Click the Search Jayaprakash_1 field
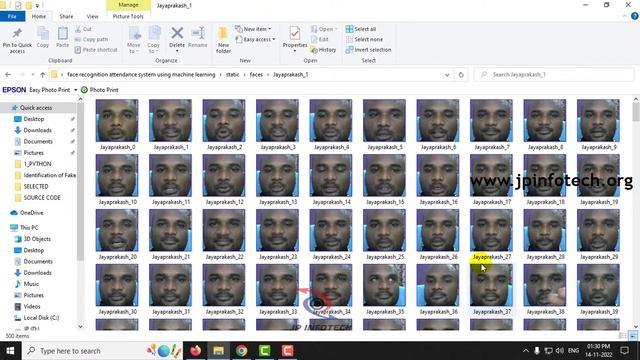Image resolution: width=640 pixels, height=360 pixels. point(554,75)
